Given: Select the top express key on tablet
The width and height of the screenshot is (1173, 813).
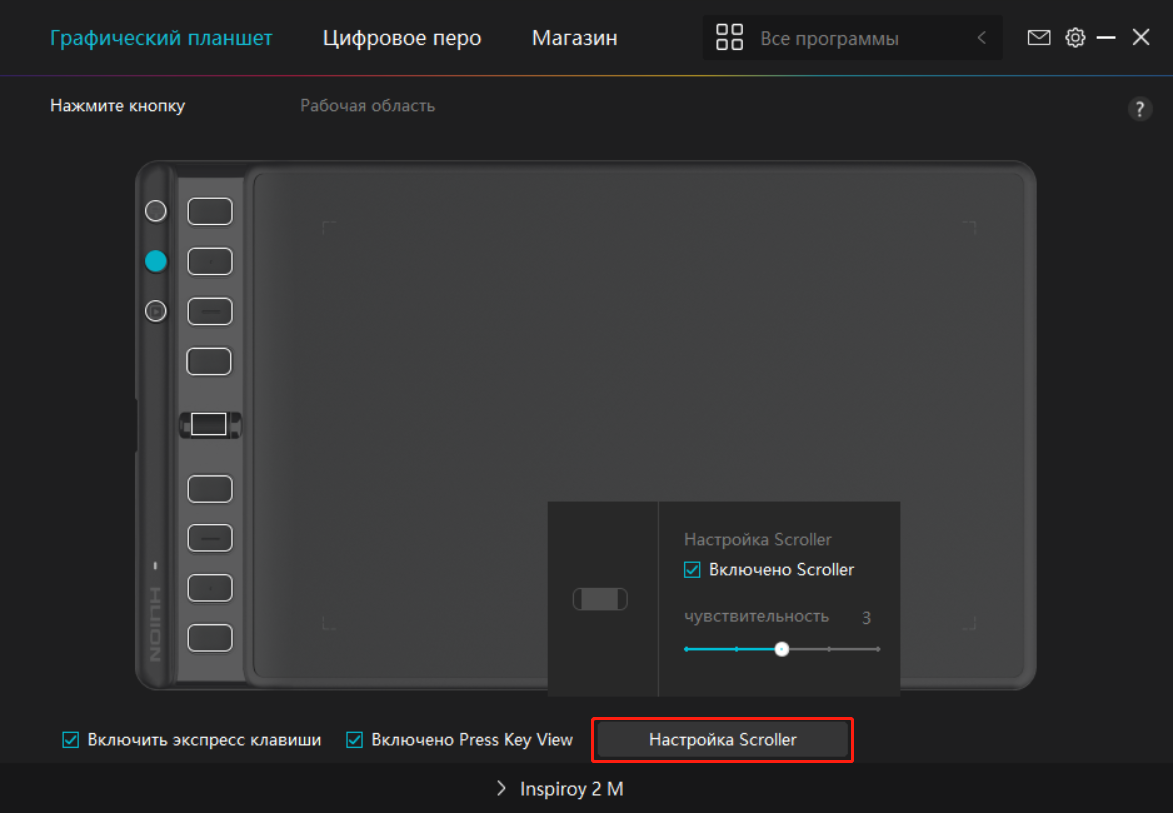Looking at the screenshot, I should pos(210,211).
